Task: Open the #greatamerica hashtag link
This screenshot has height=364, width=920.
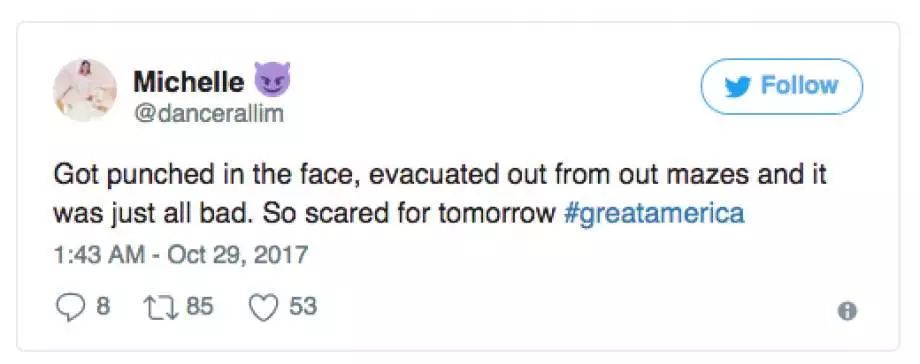Action: point(654,213)
